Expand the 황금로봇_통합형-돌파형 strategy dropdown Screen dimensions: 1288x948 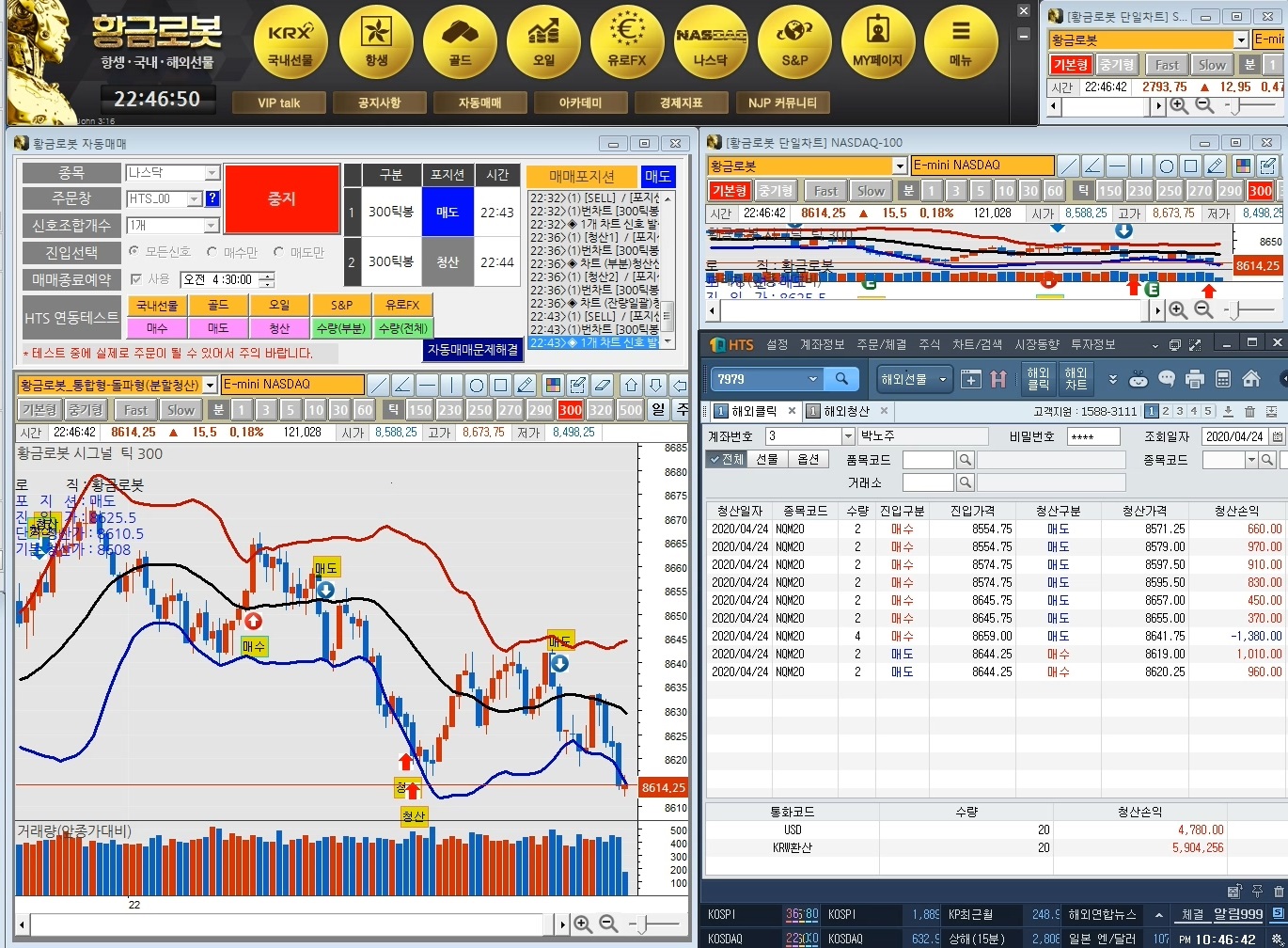click(211, 385)
